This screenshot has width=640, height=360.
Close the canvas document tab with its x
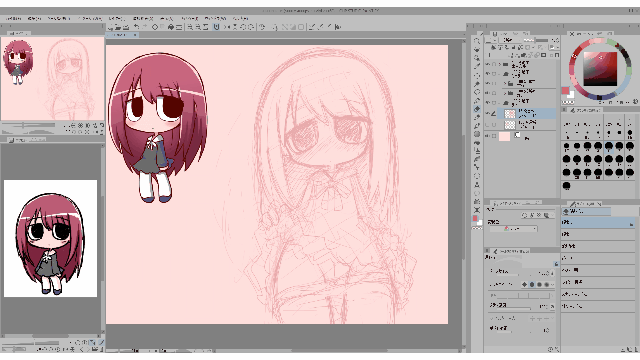click(x=136, y=36)
